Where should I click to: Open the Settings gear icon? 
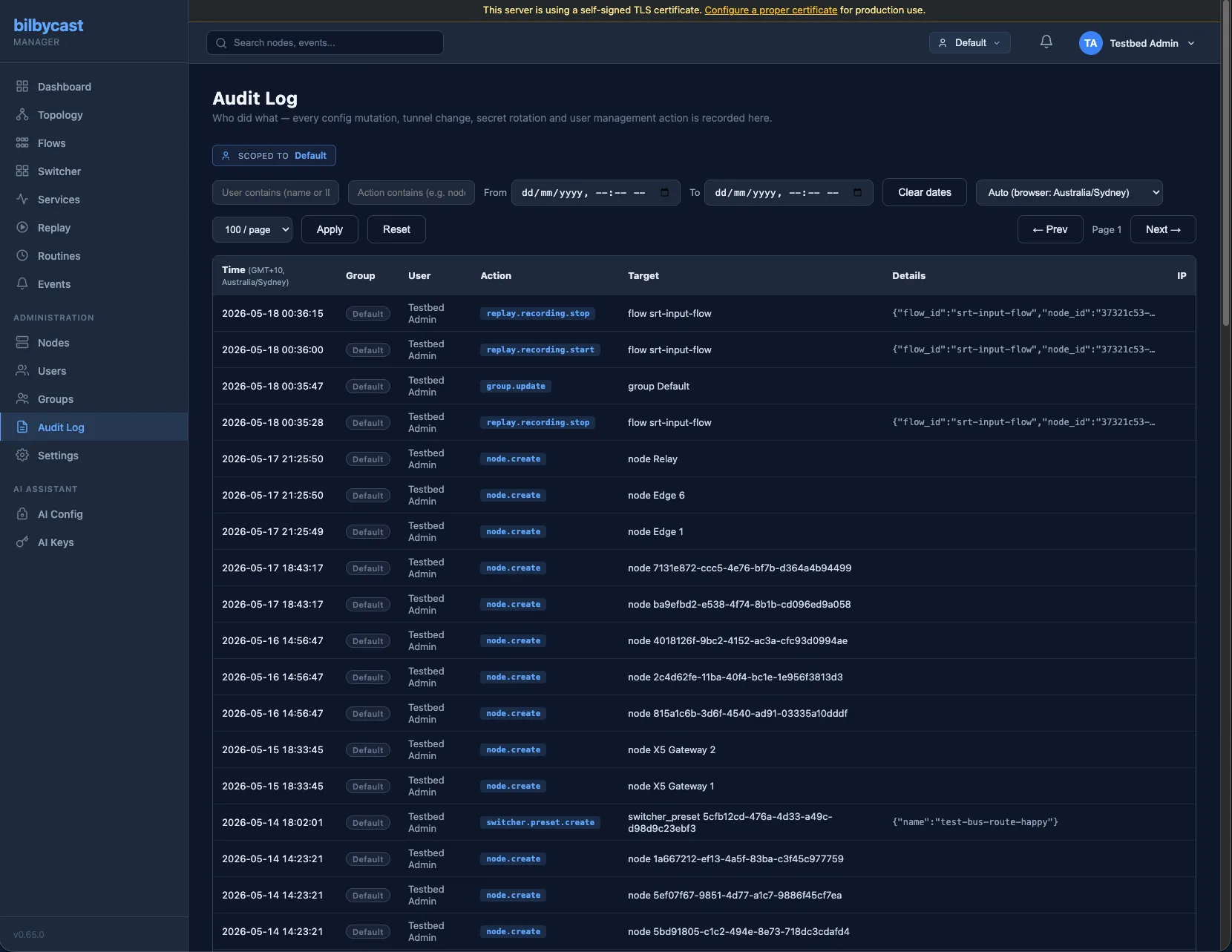(x=22, y=456)
